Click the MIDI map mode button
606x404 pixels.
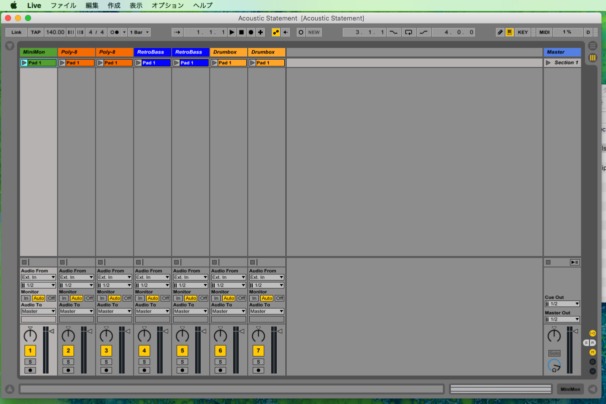point(544,32)
